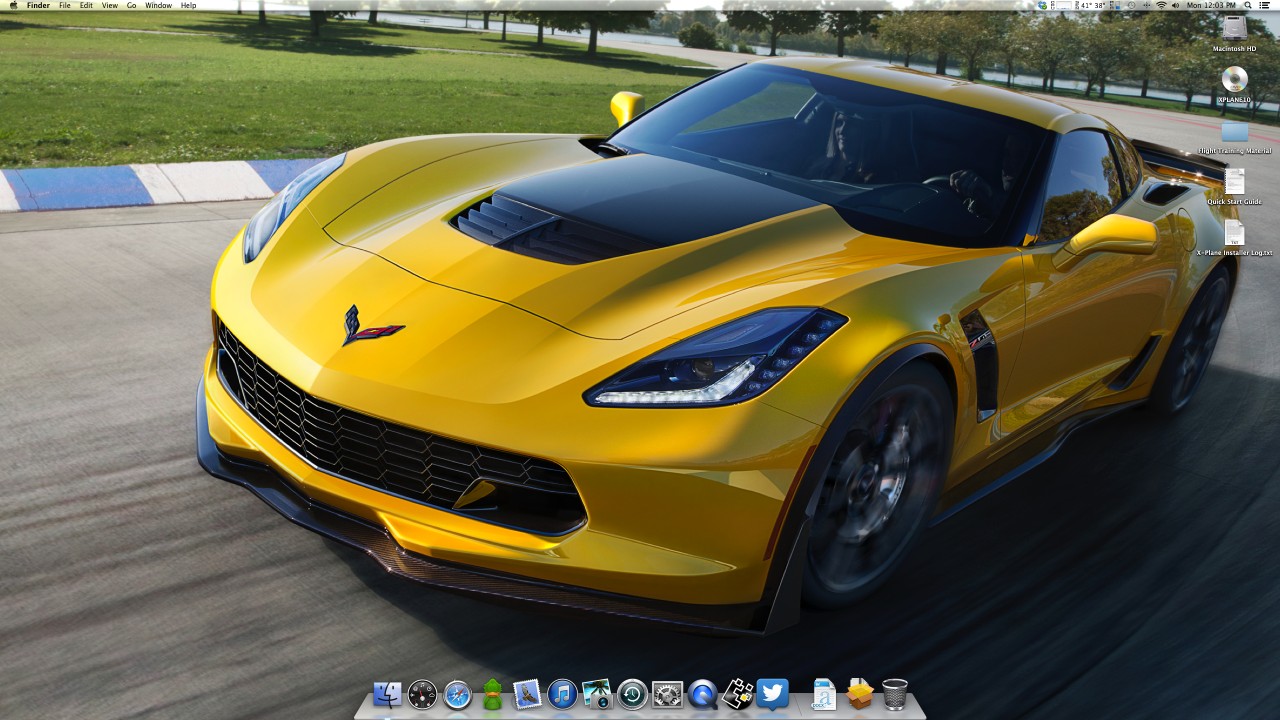Launch Safari from the Dock
The width and height of the screenshot is (1280, 720).
pos(457,694)
